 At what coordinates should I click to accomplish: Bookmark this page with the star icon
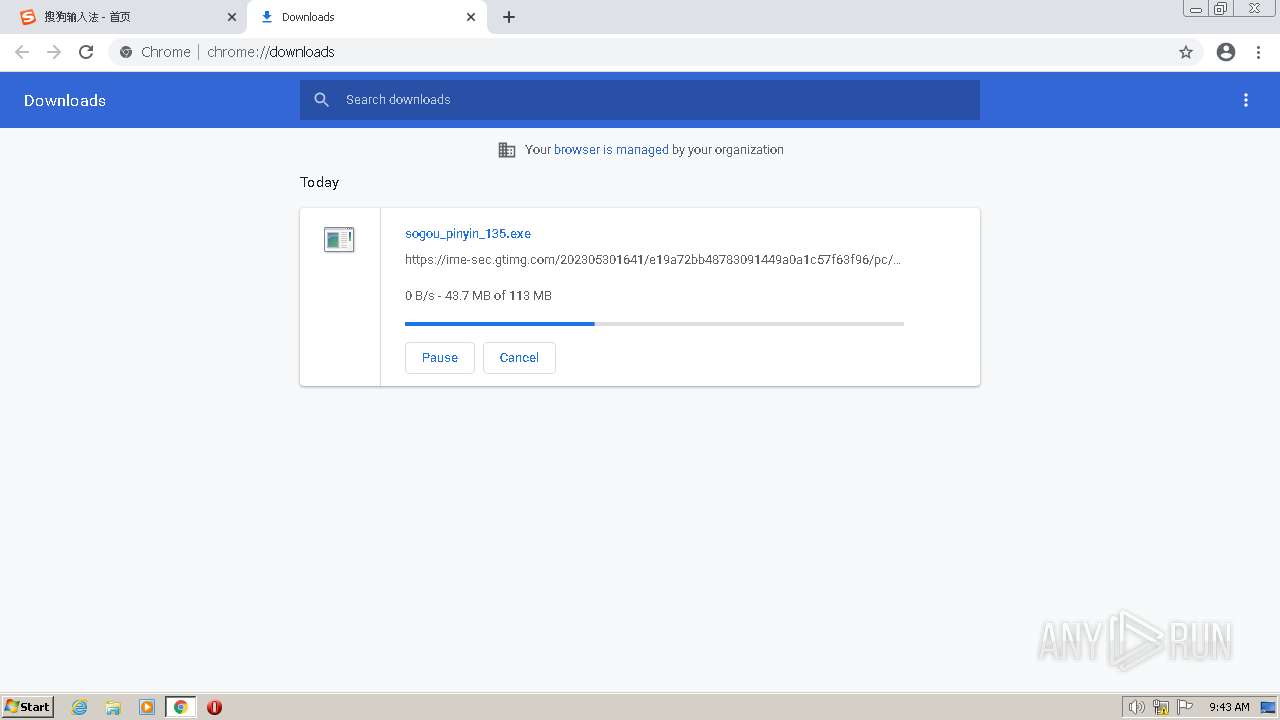pos(1186,52)
